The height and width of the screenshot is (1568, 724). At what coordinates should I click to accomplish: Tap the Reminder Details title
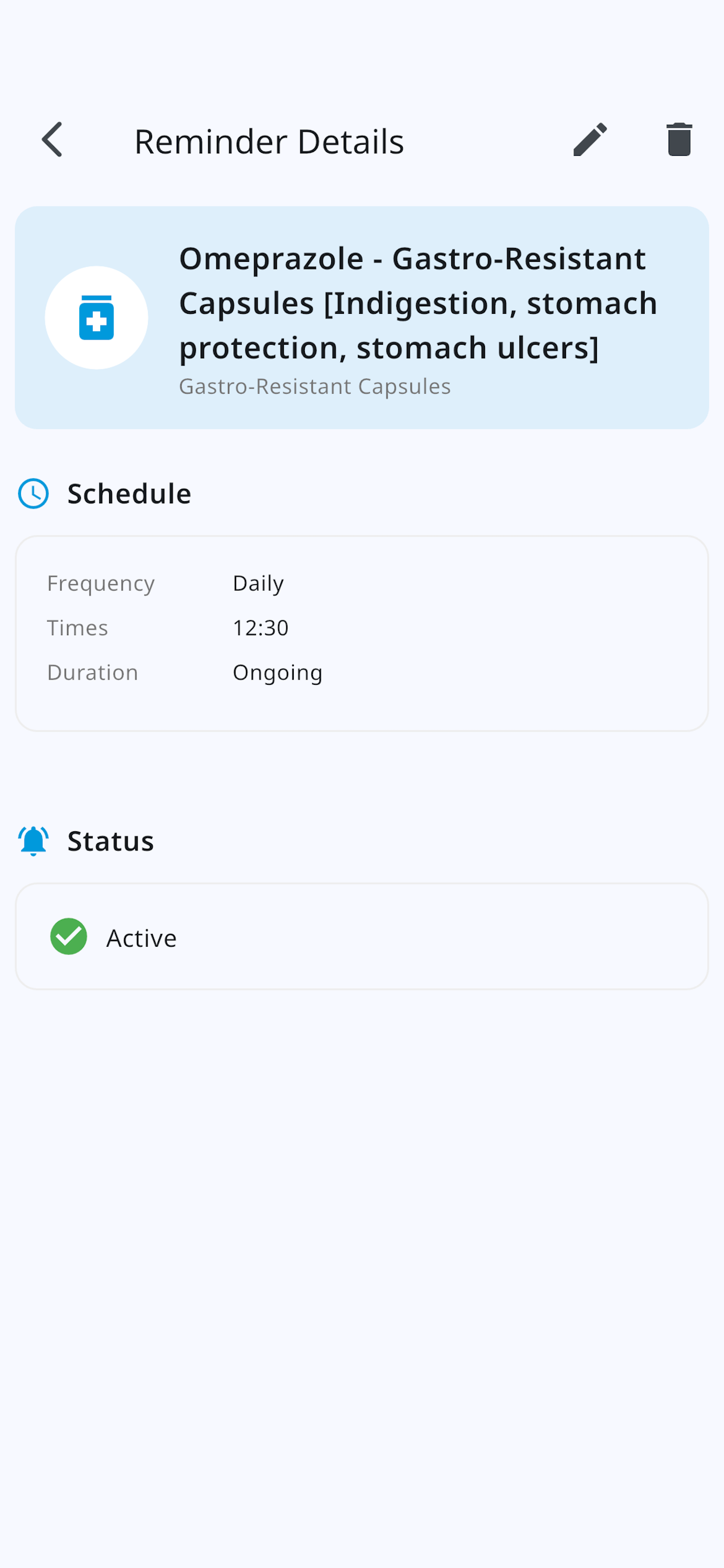click(x=269, y=141)
